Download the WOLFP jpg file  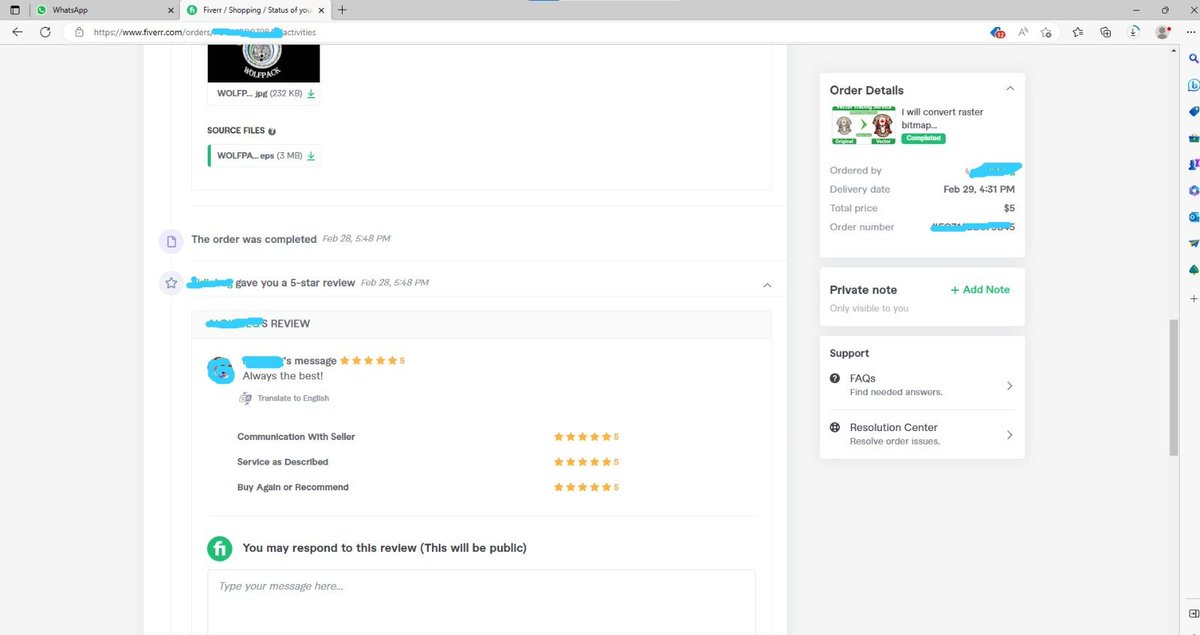pyautogui.click(x=311, y=93)
